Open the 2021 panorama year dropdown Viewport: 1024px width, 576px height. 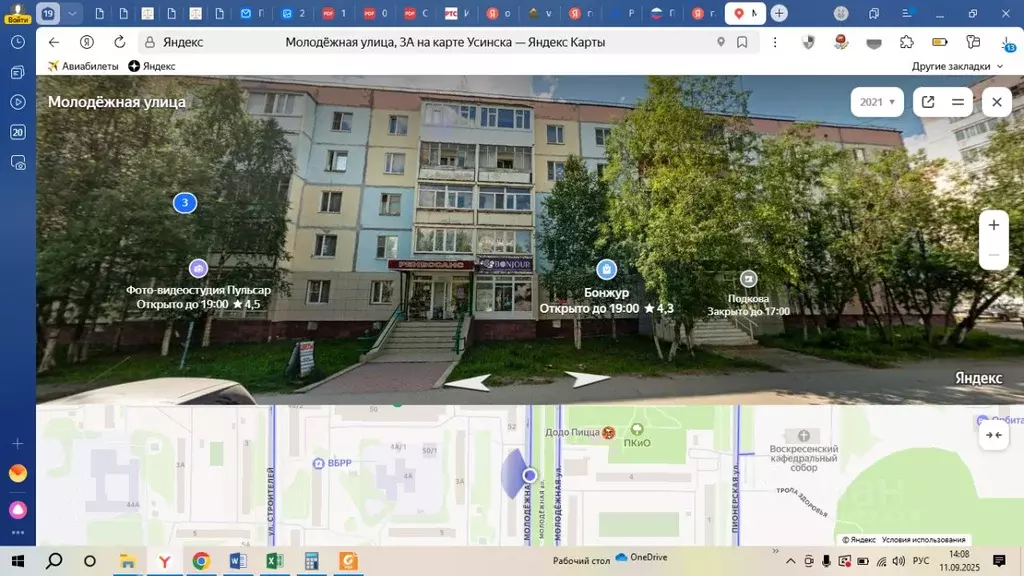pyautogui.click(x=877, y=102)
